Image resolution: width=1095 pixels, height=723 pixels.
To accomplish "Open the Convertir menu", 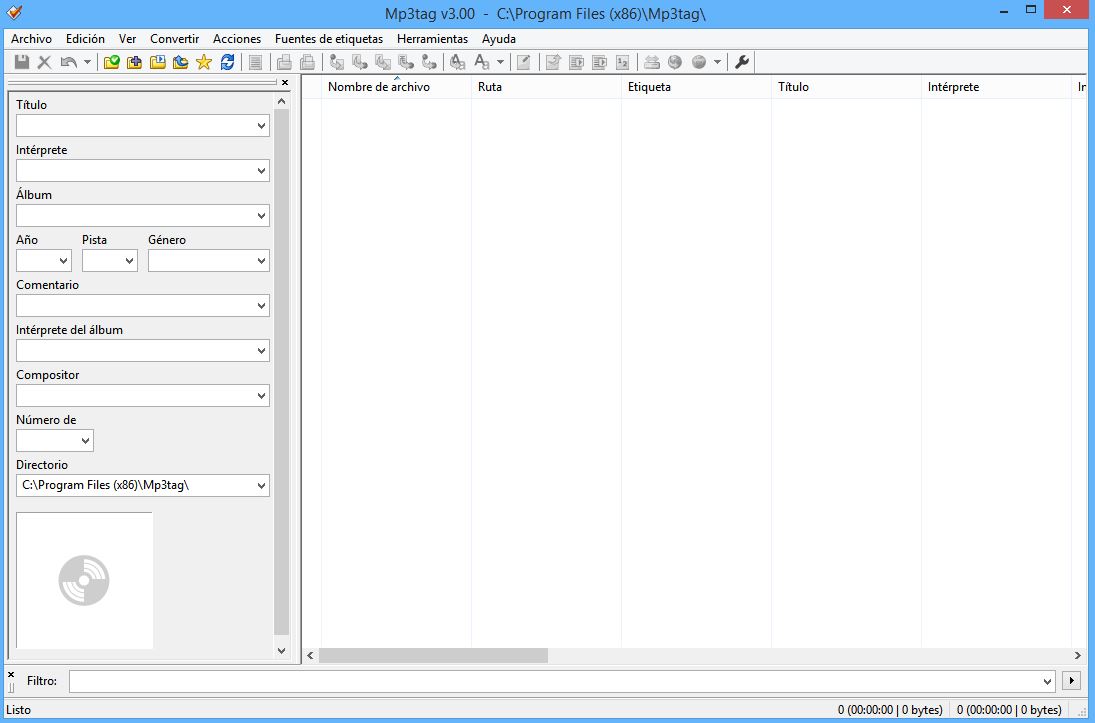I will pyautogui.click(x=175, y=39).
